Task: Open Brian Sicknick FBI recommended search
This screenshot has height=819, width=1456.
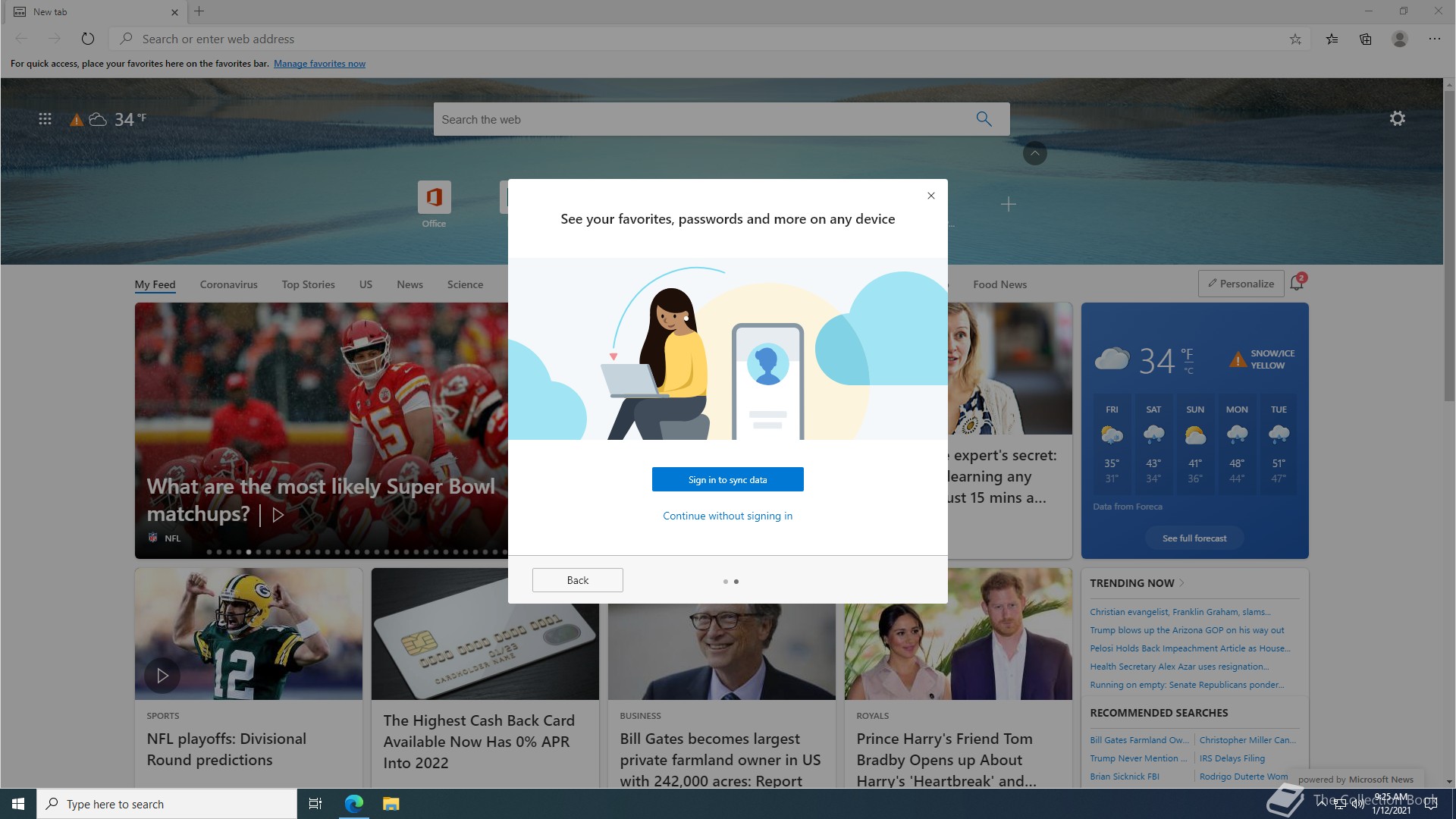Action: pos(1125,777)
